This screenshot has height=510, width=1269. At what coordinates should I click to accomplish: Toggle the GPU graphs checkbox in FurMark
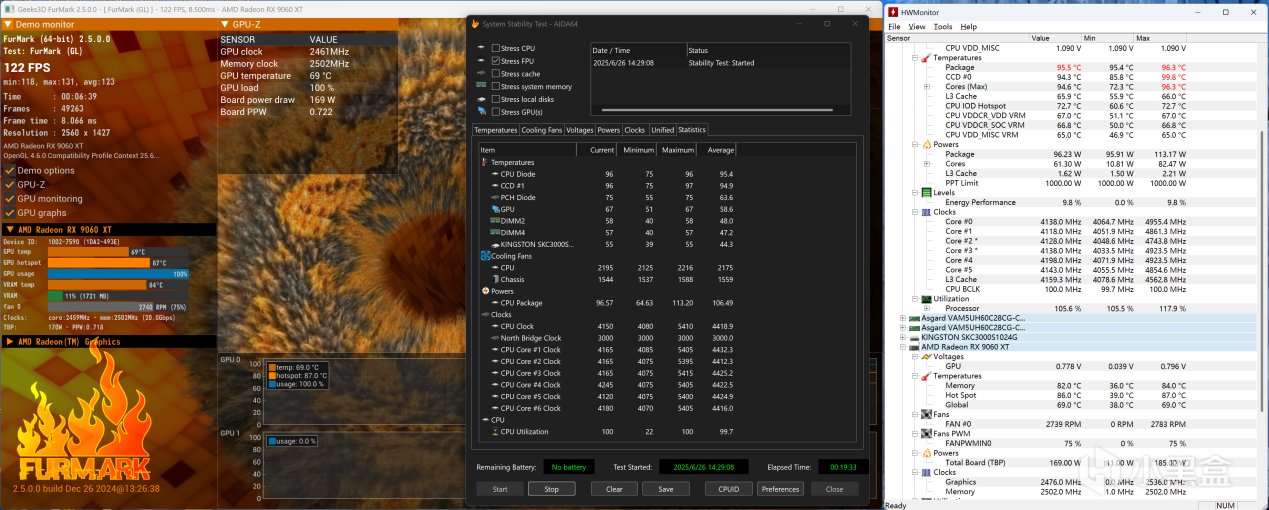tap(9, 213)
